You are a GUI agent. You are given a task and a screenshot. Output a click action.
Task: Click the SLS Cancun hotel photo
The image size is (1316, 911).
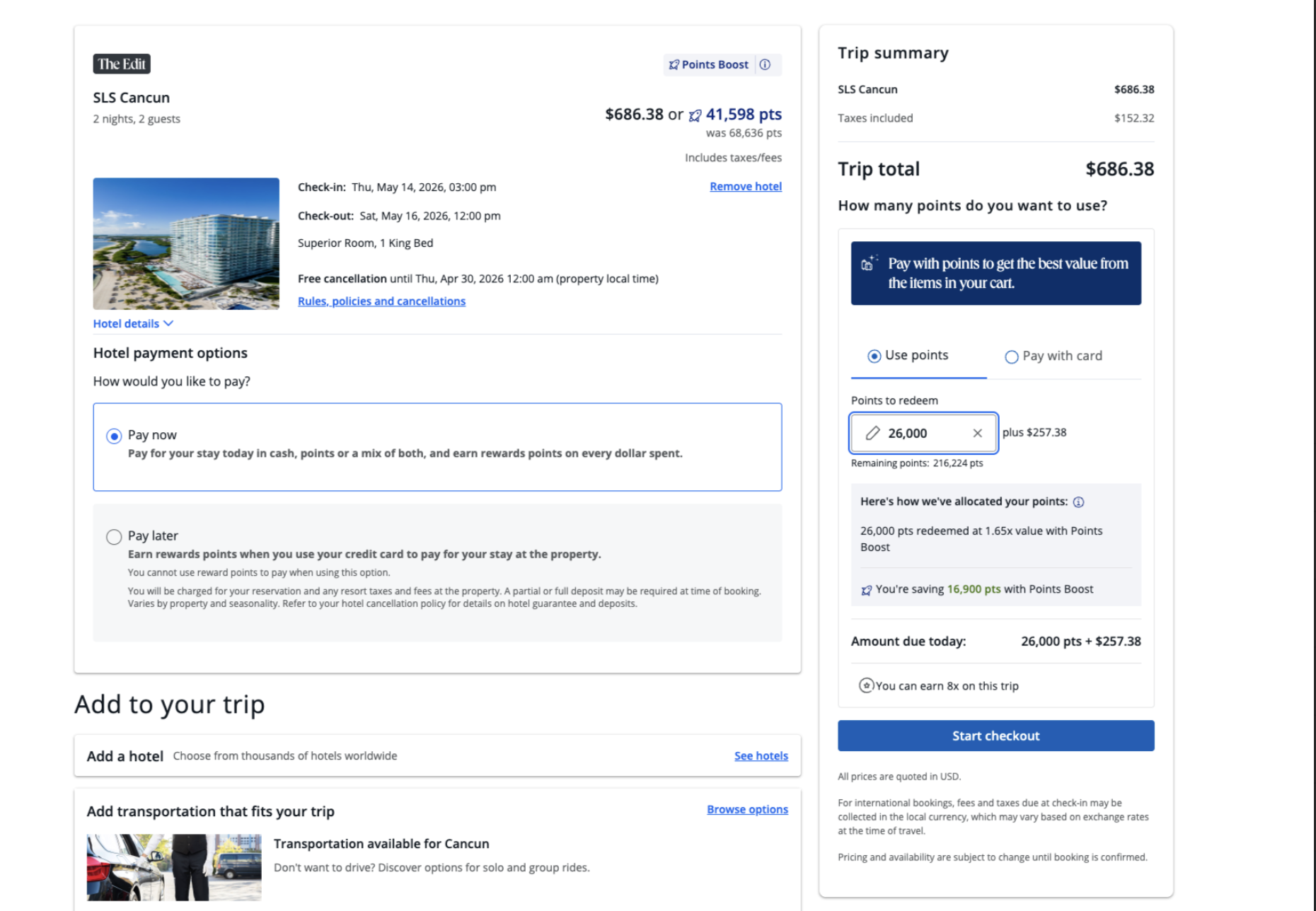tap(186, 243)
